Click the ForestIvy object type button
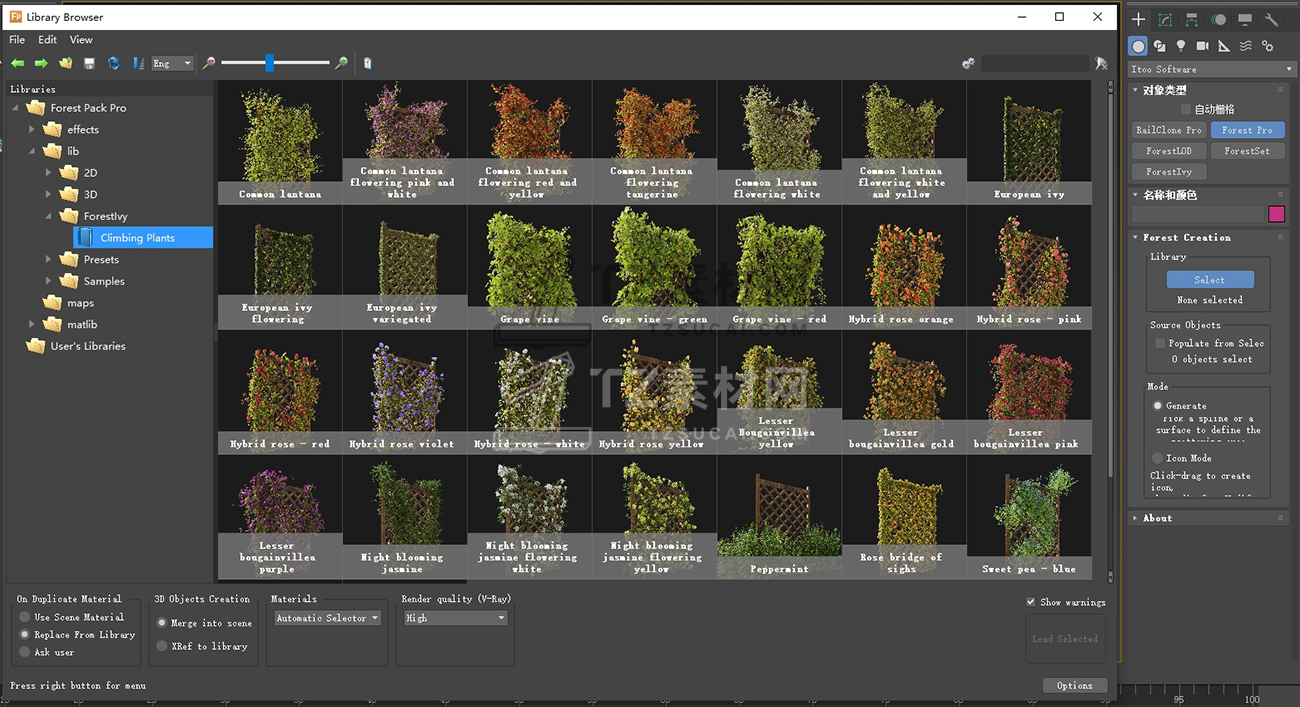1300x707 pixels. [1169, 172]
